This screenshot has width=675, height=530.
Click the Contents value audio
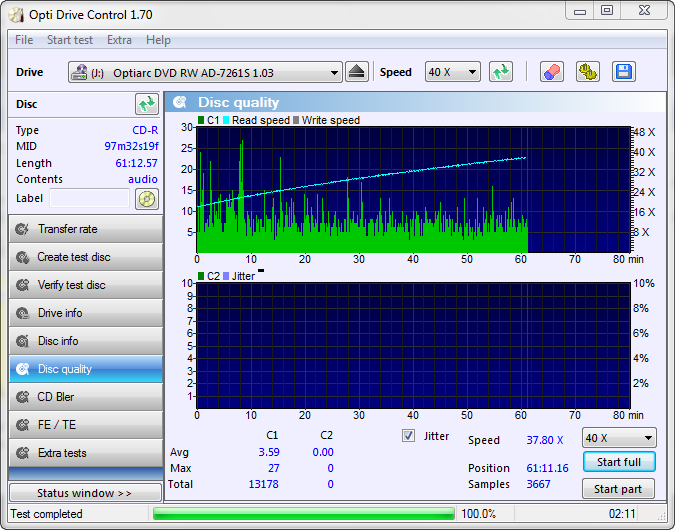(x=143, y=179)
